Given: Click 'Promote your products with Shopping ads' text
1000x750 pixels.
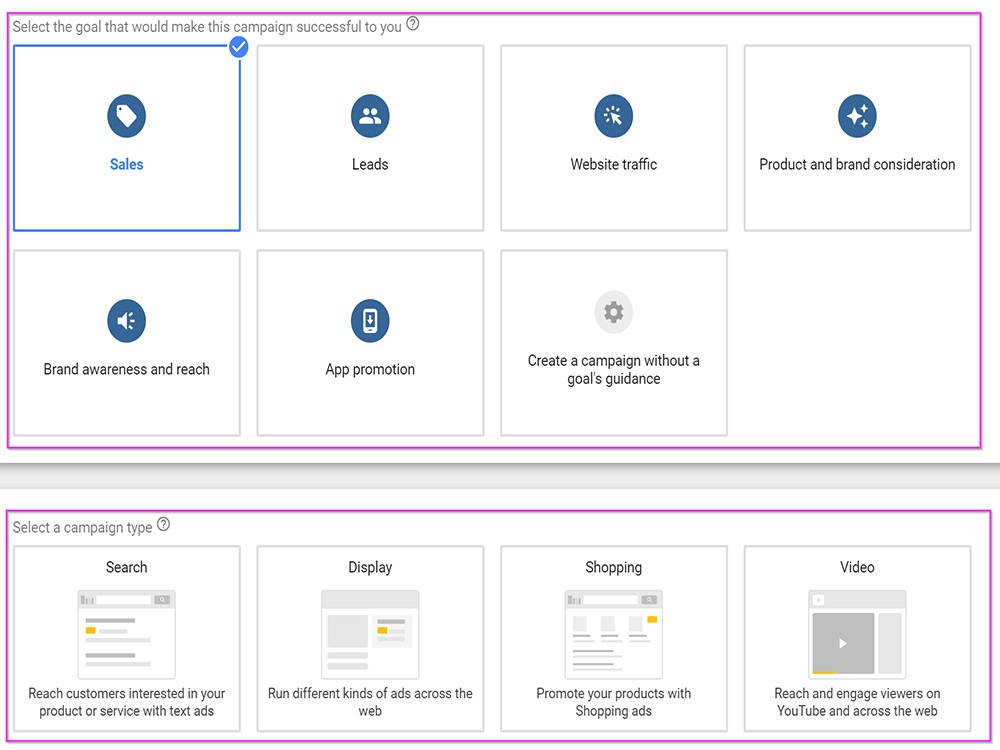Looking at the screenshot, I should [x=614, y=702].
